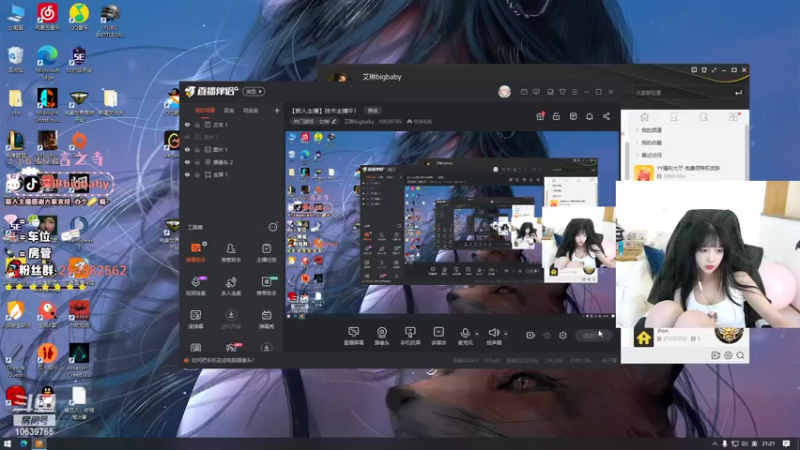This screenshot has height=450, width=800.
Task: Open the 读弹幕 tool
Action: tap(195, 318)
